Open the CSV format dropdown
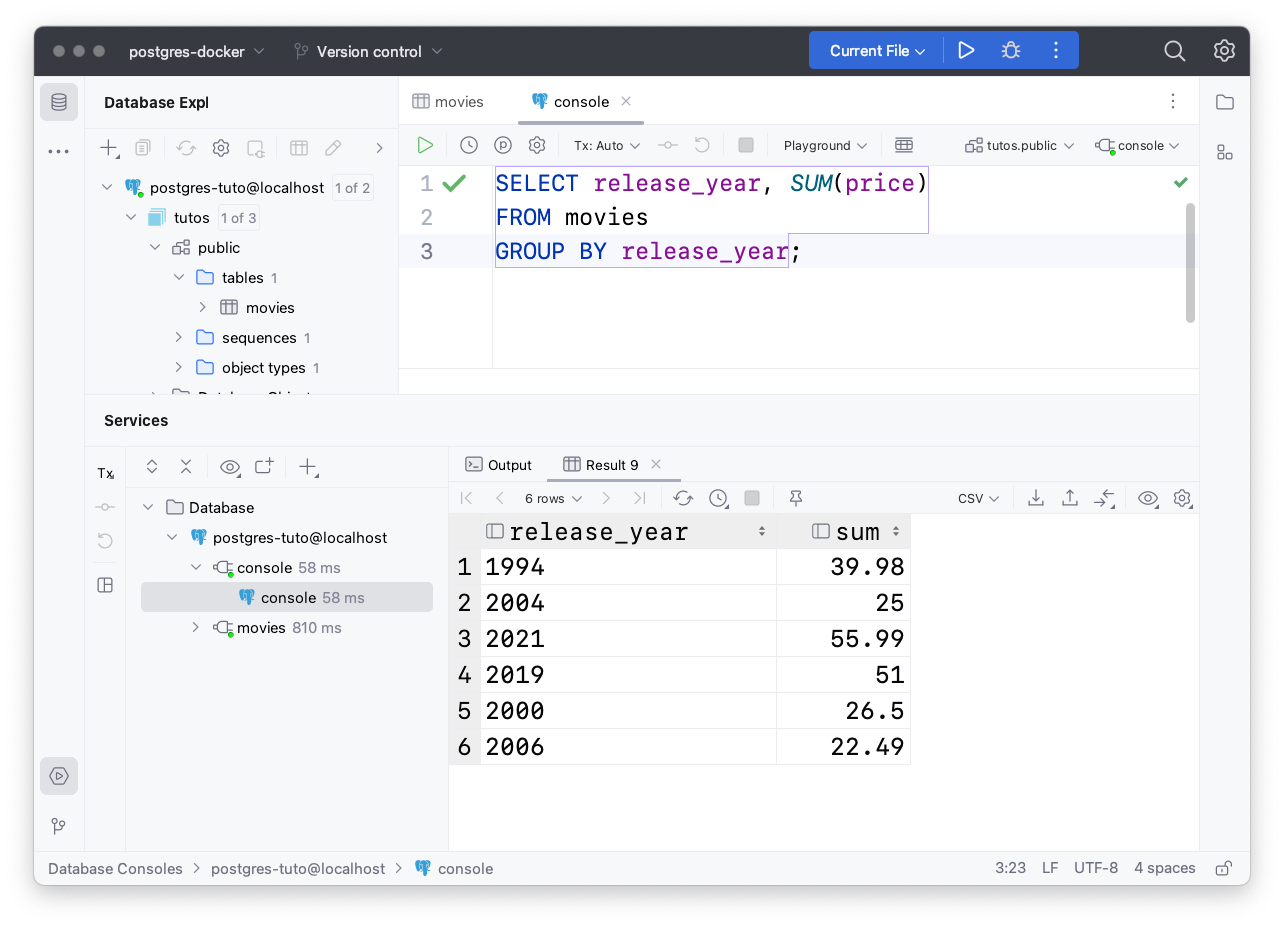The height and width of the screenshot is (927, 1284). click(978, 498)
